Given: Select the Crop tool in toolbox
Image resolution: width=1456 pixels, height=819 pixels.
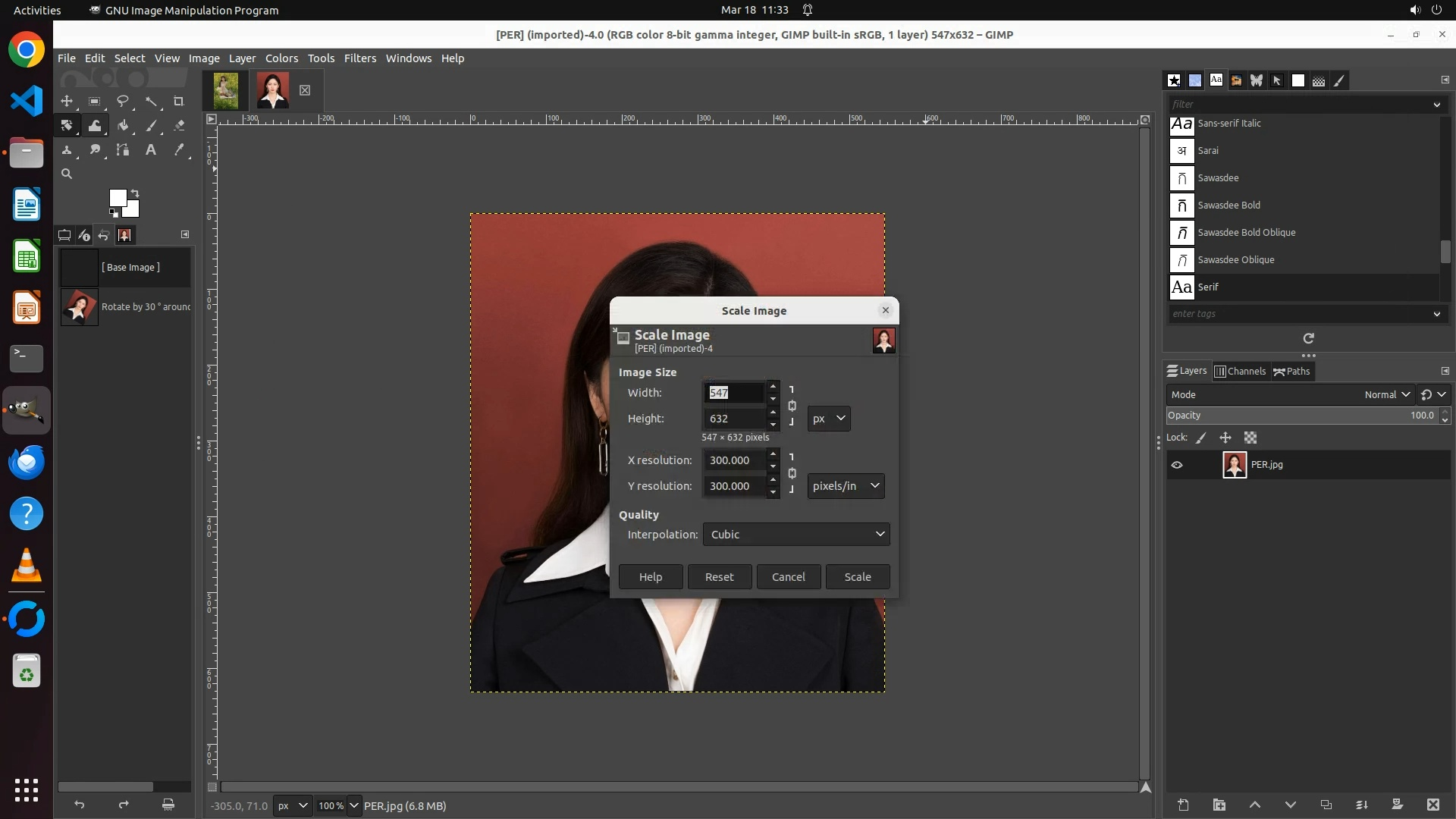Looking at the screenshot, I should point(179,102).
